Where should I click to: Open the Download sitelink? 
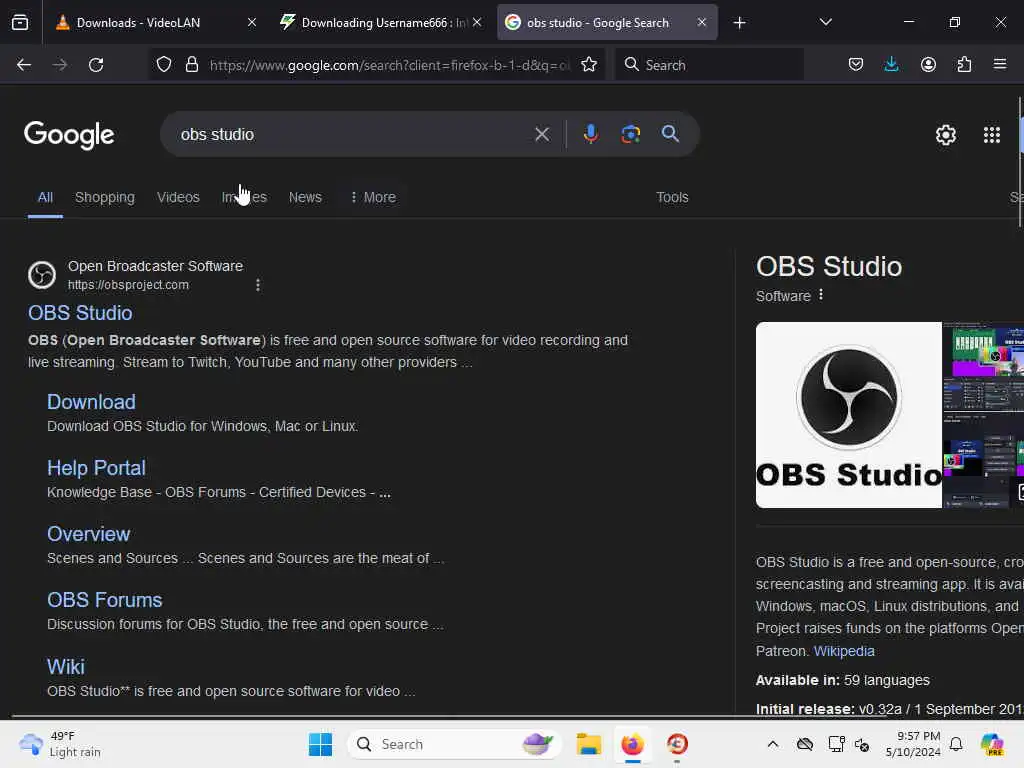(91, 402)
